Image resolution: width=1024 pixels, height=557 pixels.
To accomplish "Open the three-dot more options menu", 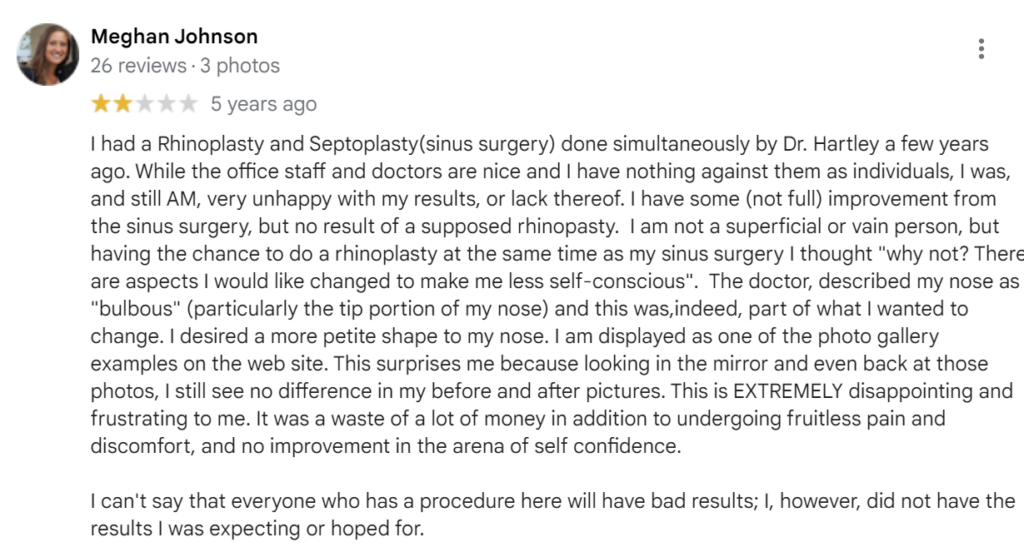I will (981, 49).
